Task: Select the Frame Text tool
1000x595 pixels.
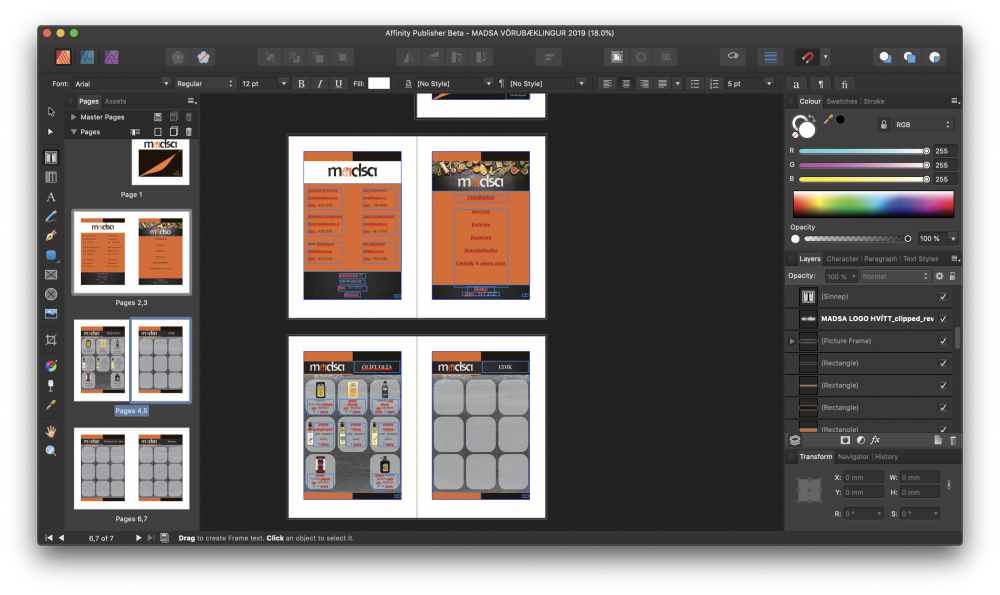Action: (51, 157)
